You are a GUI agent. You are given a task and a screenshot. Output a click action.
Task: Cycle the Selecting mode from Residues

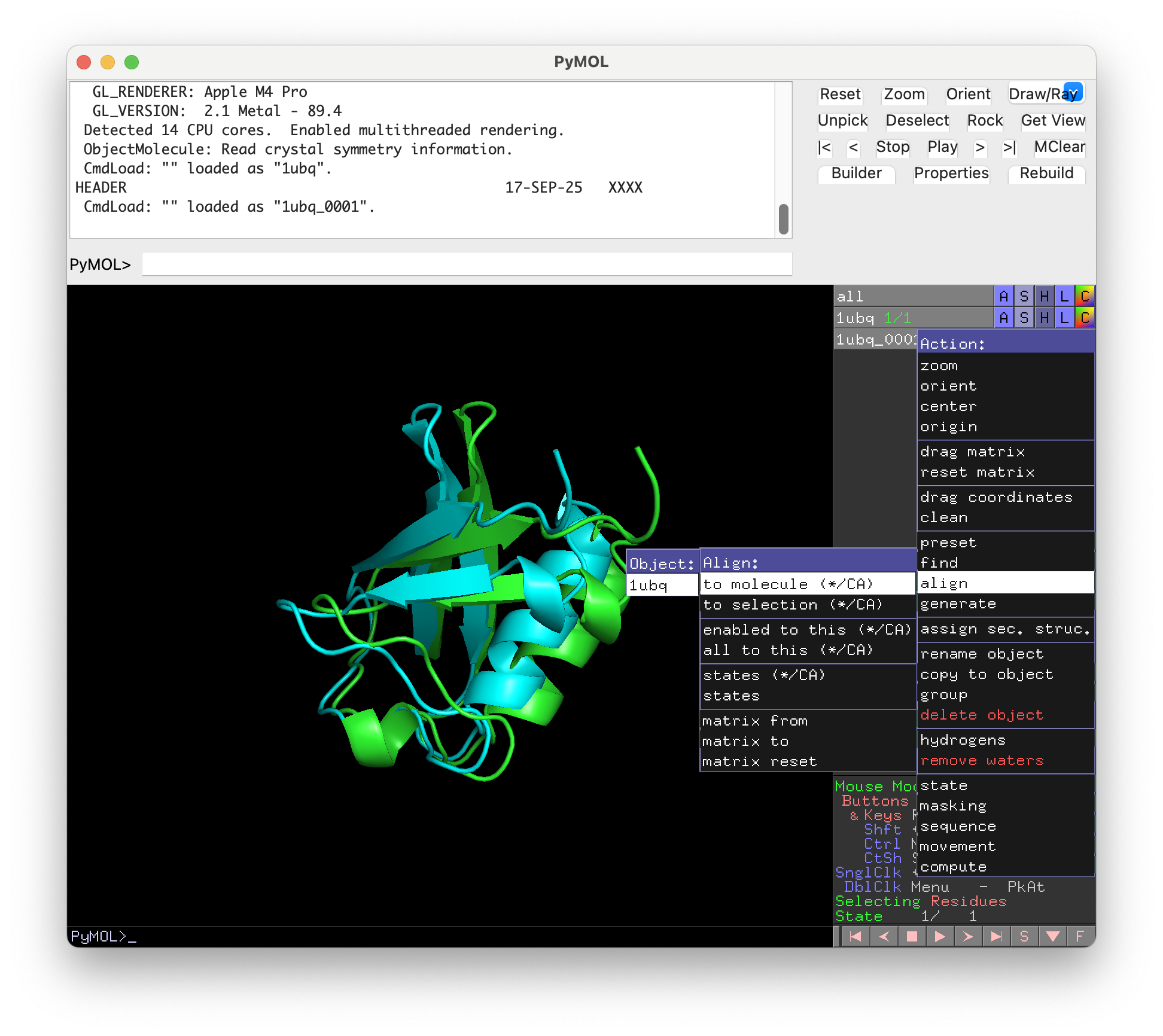click(969, 901)
